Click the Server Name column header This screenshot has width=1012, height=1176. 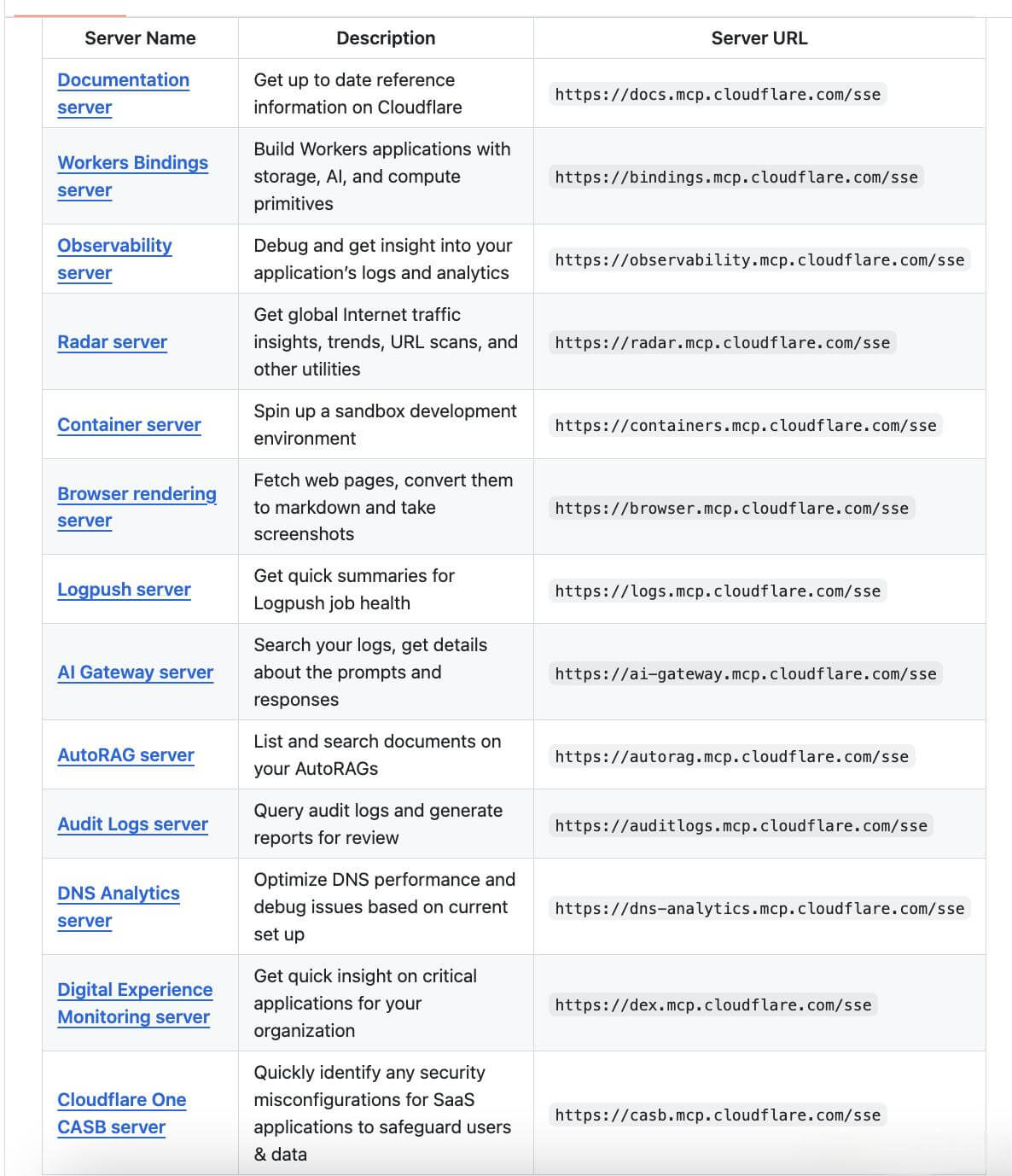(x=140, y=38)
